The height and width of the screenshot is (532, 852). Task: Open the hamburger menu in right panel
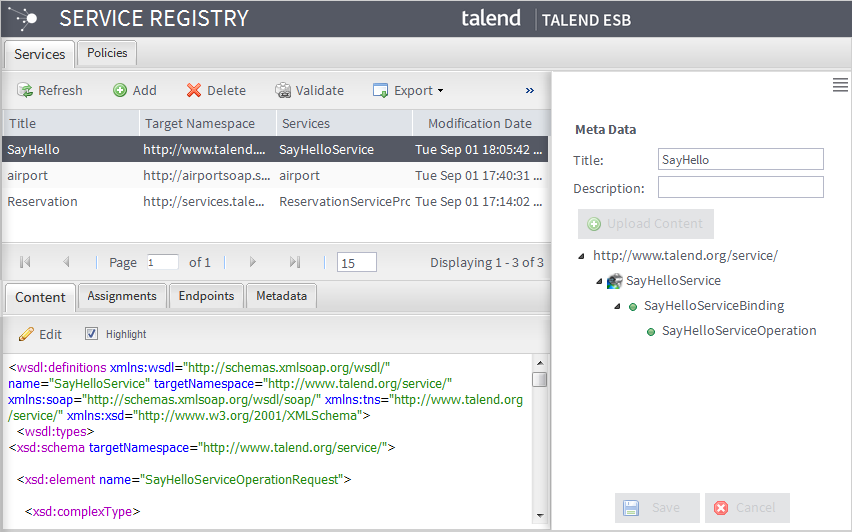point(840,86)
